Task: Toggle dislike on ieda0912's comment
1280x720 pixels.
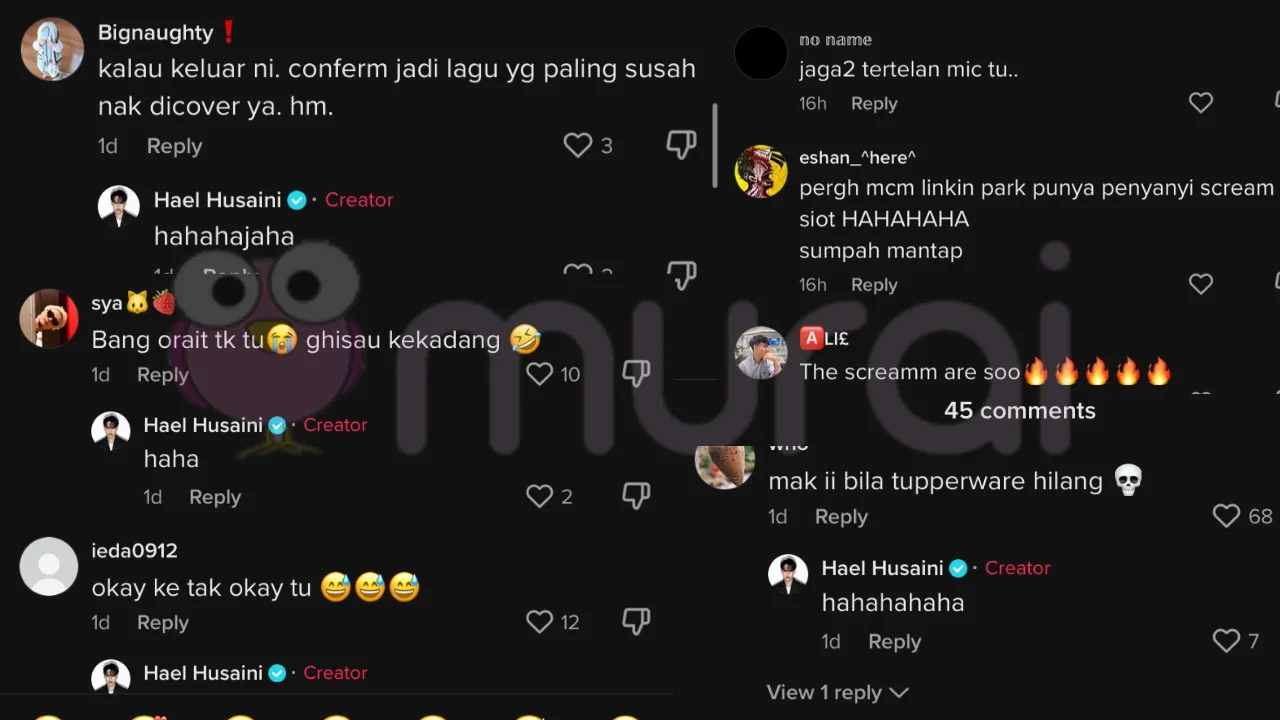Action: pyautogui.click(x=636, y=622)
